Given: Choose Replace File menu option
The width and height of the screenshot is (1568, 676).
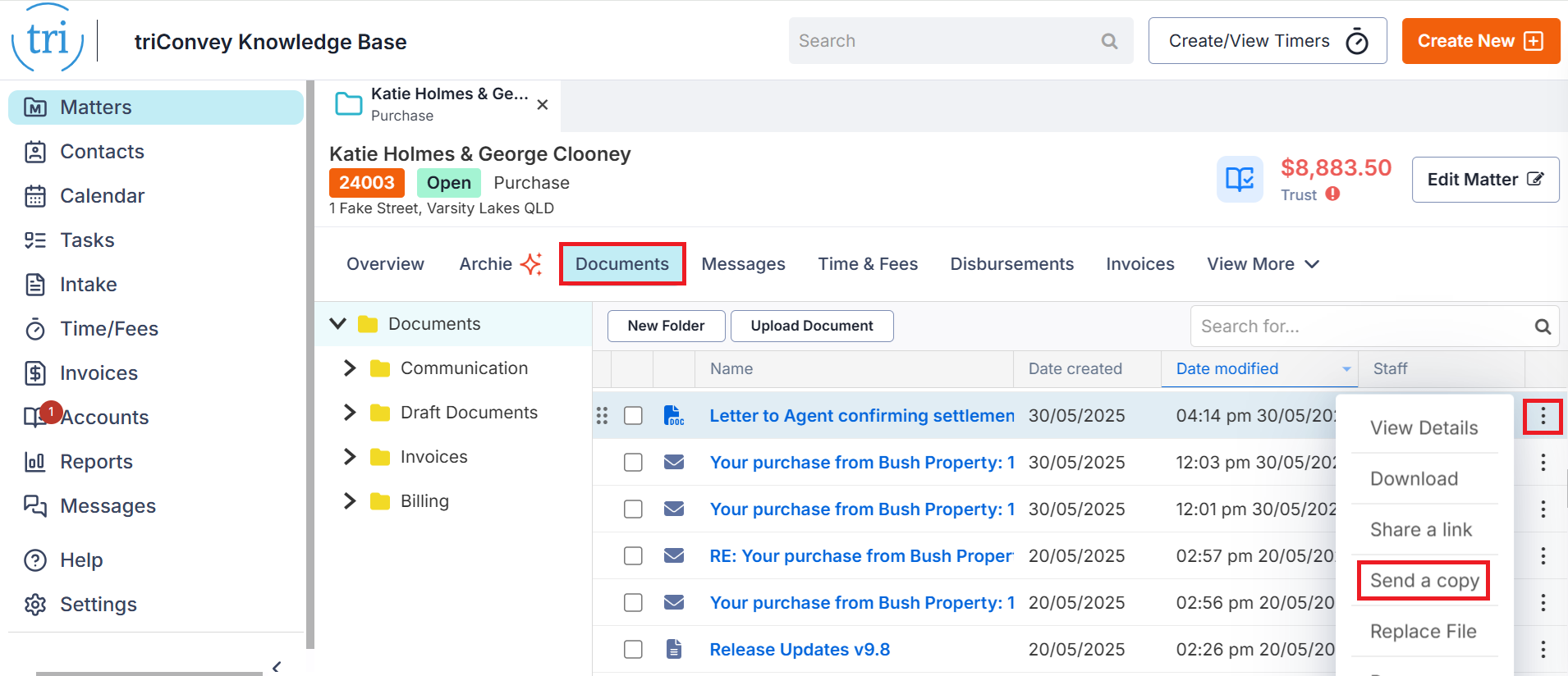Looking at the screenshot, I should [1424, 632].
